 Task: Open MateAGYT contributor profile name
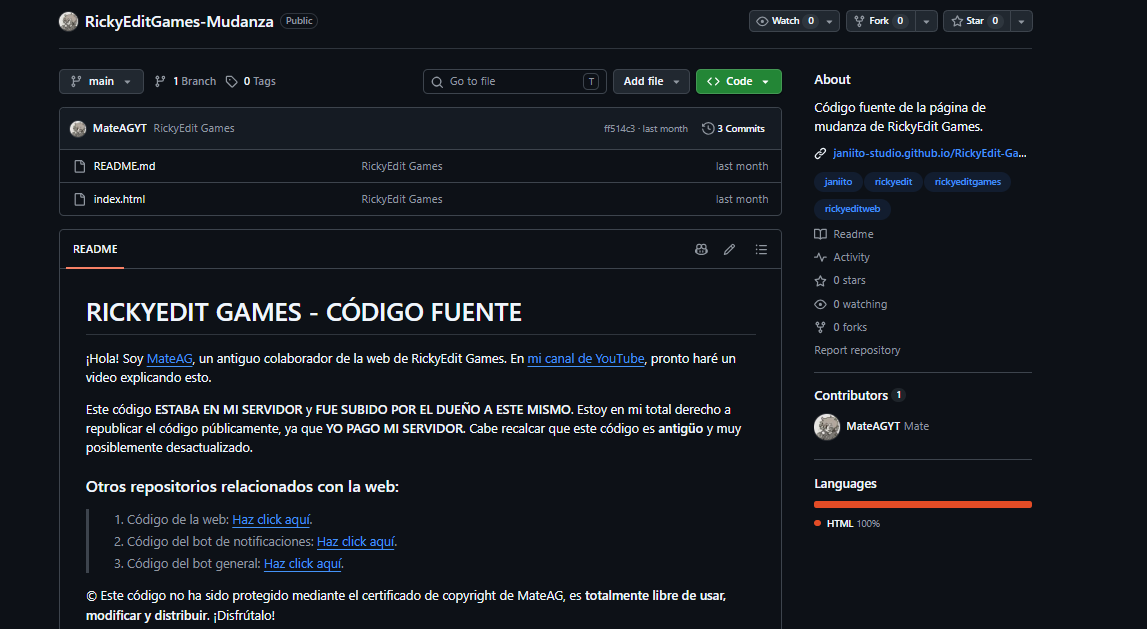point(874,426)
